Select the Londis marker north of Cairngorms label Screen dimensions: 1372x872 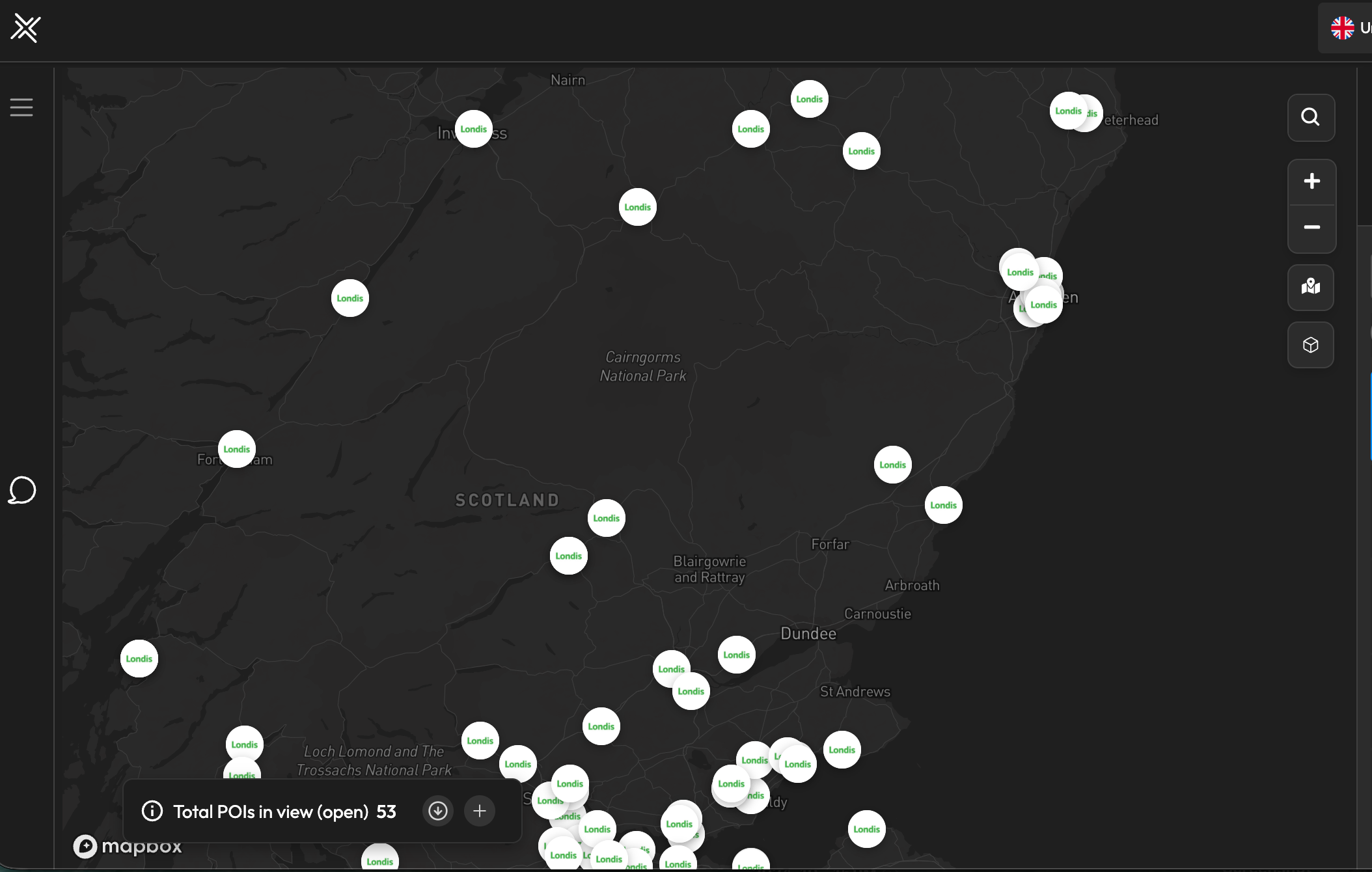[637, 207]
